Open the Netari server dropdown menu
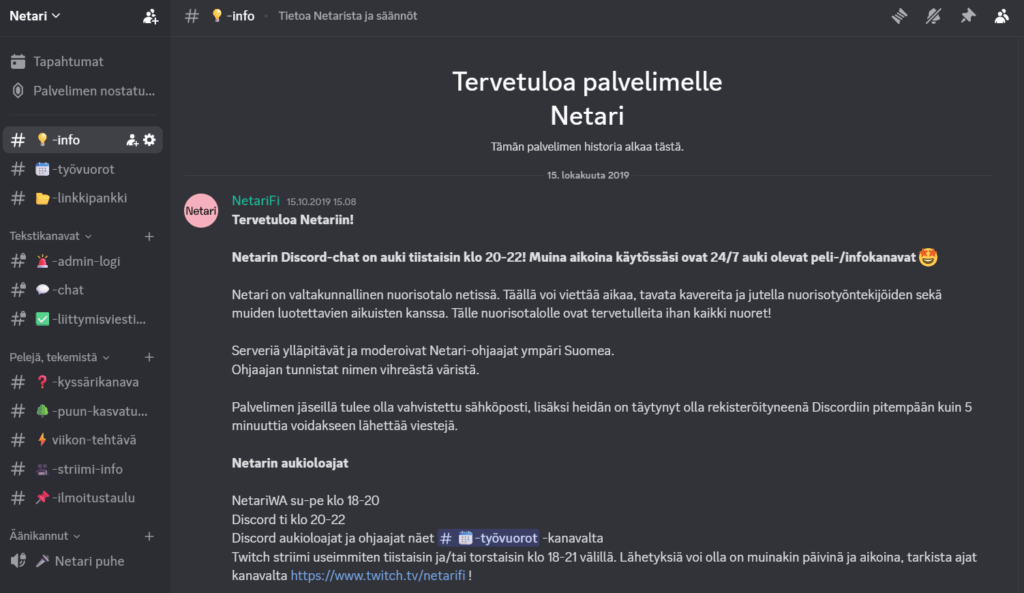 click(35, 16)
